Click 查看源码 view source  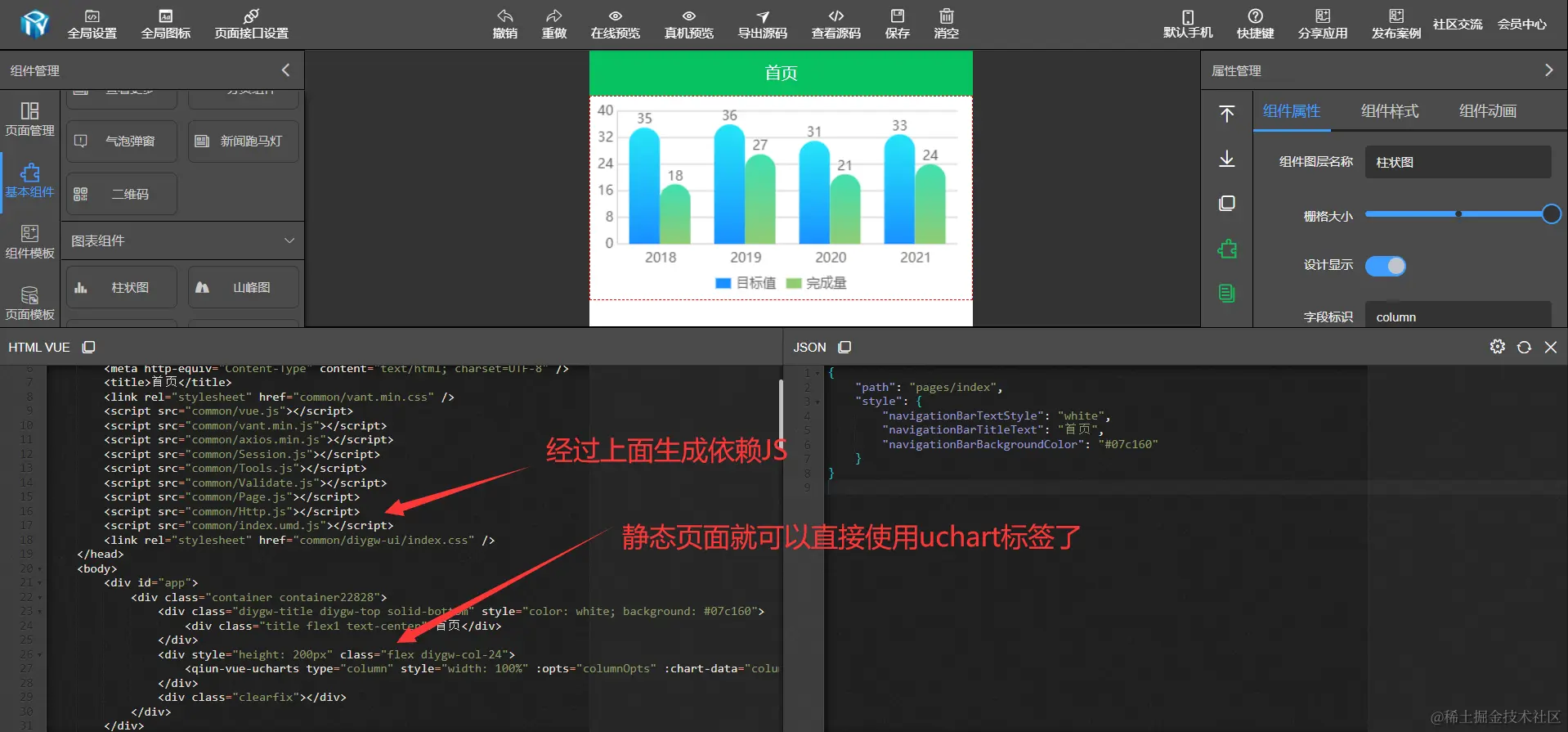click(x=836, y=24)
